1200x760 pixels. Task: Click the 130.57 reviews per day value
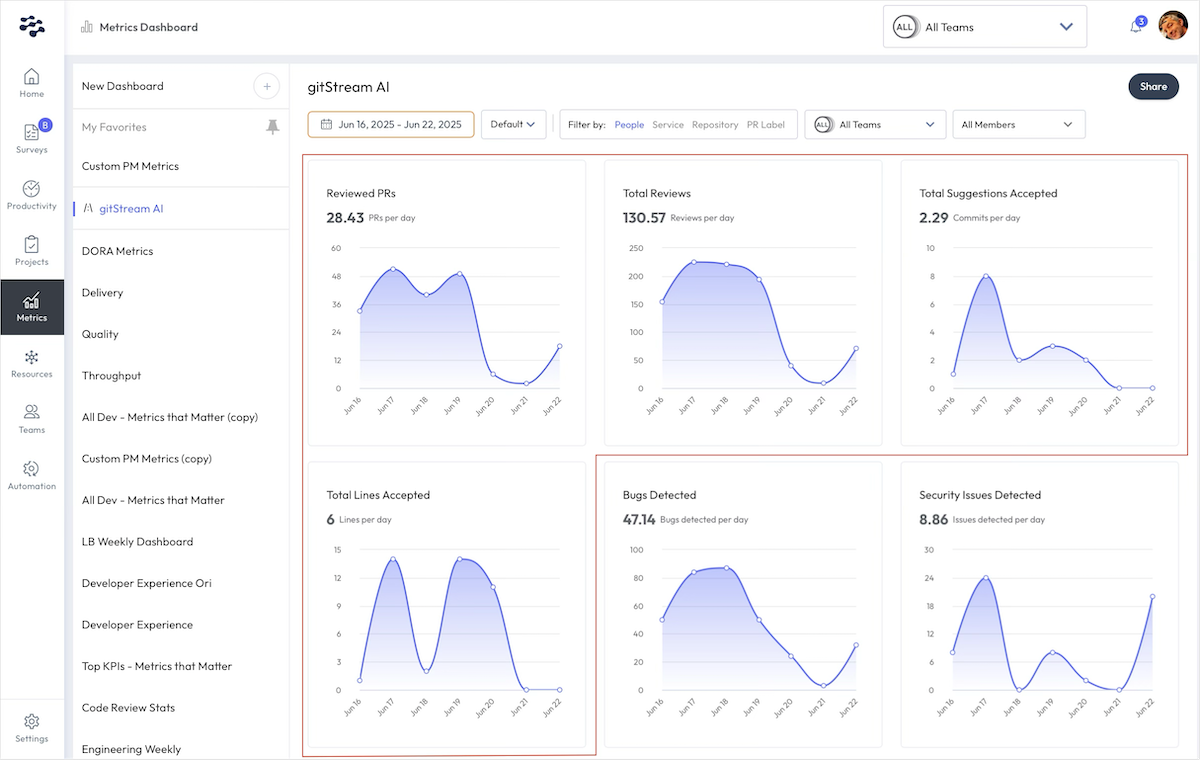(x=644, y=217)
